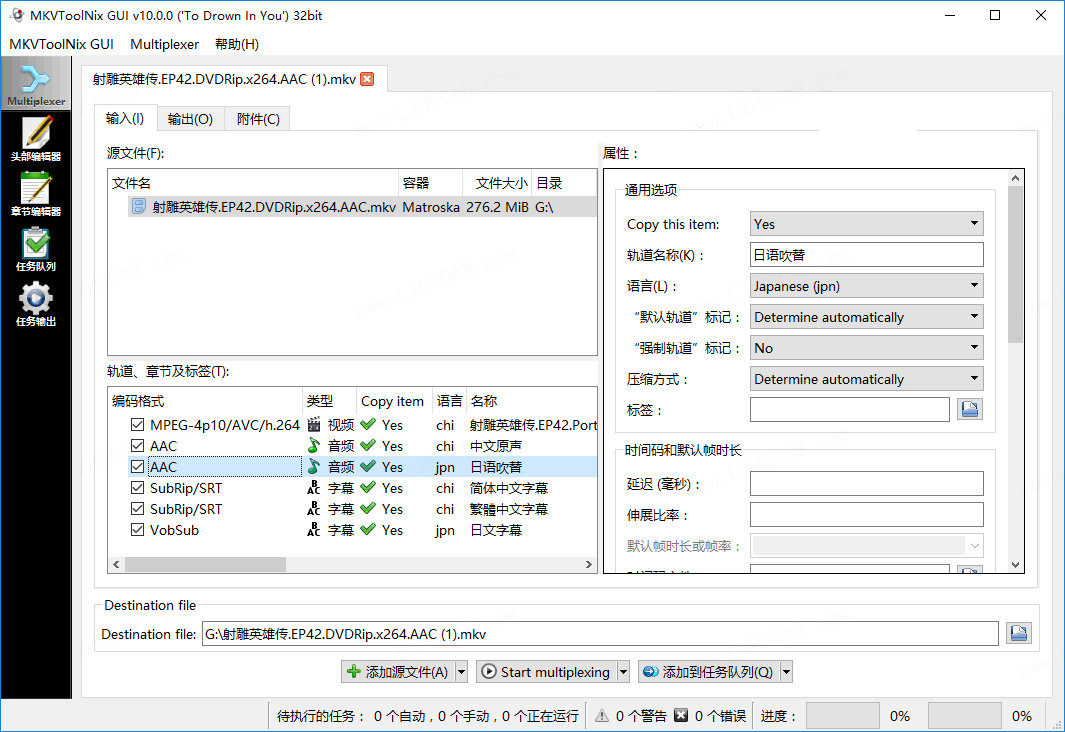The height and width of the screenshot is (732, 1065).
Task: Click the Destination file path field
Action: click(x=600, y=634)
